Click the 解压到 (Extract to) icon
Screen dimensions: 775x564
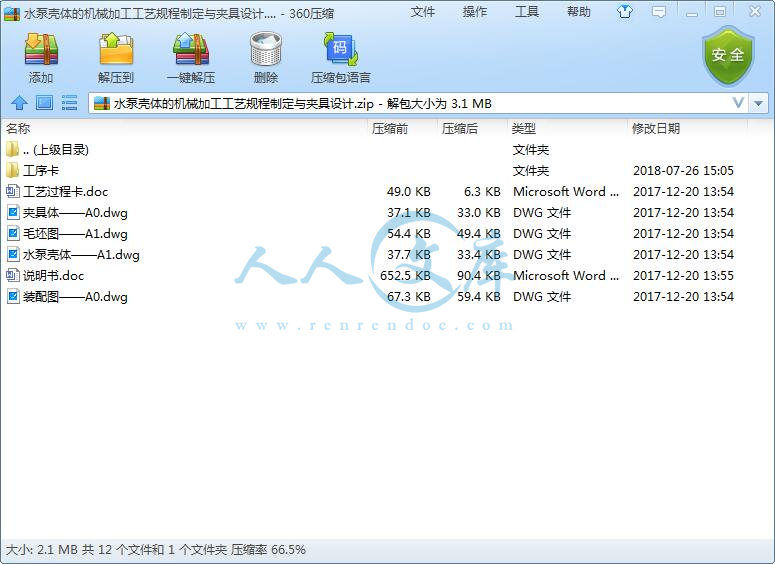pyautogui.click(x=116, y=49)
